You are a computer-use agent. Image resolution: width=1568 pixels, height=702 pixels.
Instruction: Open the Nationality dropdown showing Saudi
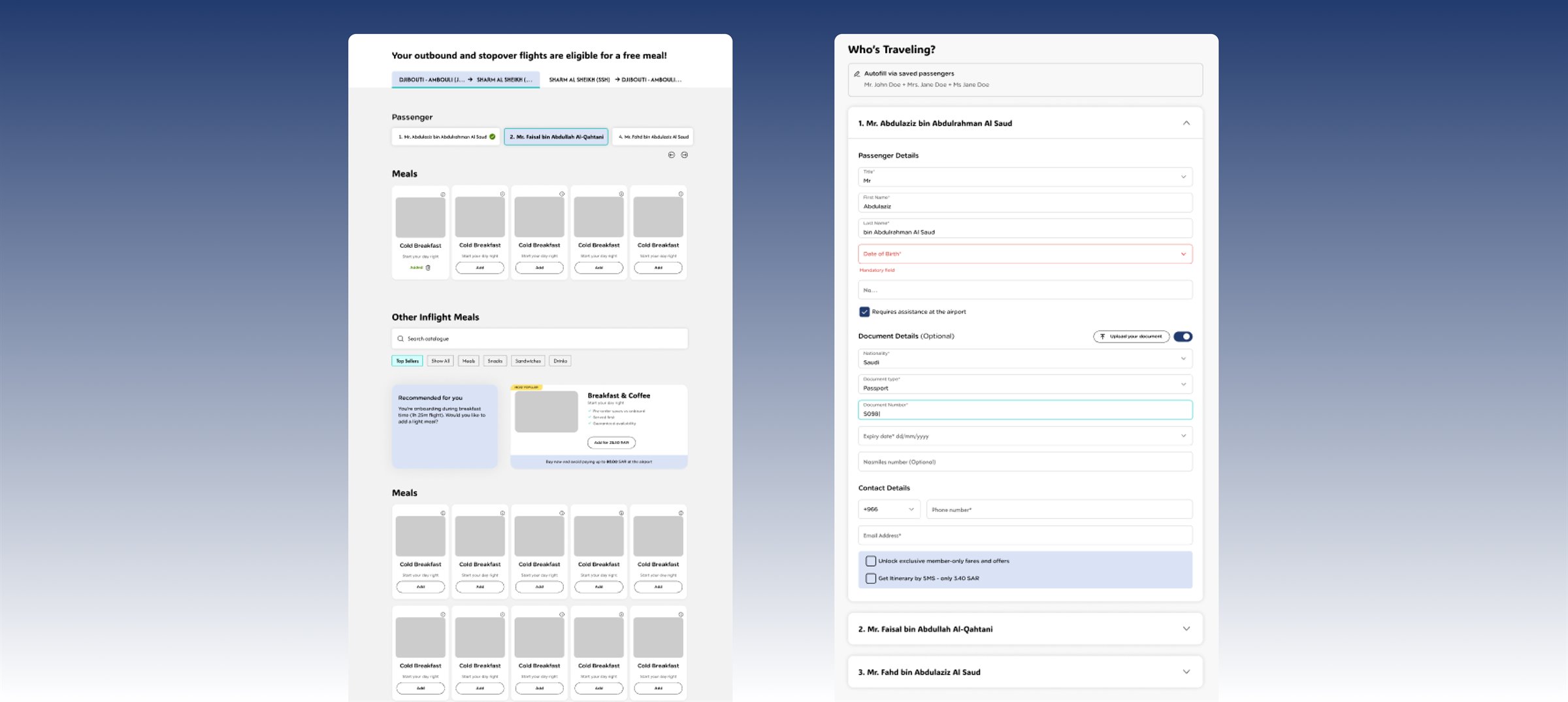click(1025, 358)
